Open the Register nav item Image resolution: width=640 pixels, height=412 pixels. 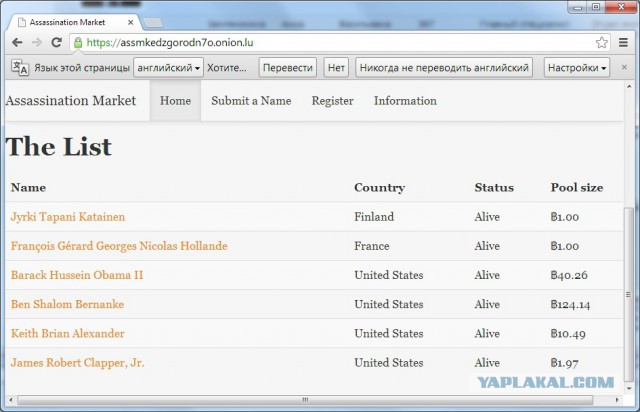[333, 101]
